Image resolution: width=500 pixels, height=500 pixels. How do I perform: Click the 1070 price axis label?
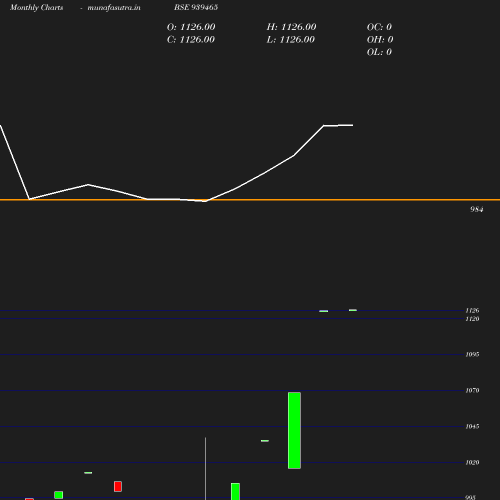coord(472,390)
